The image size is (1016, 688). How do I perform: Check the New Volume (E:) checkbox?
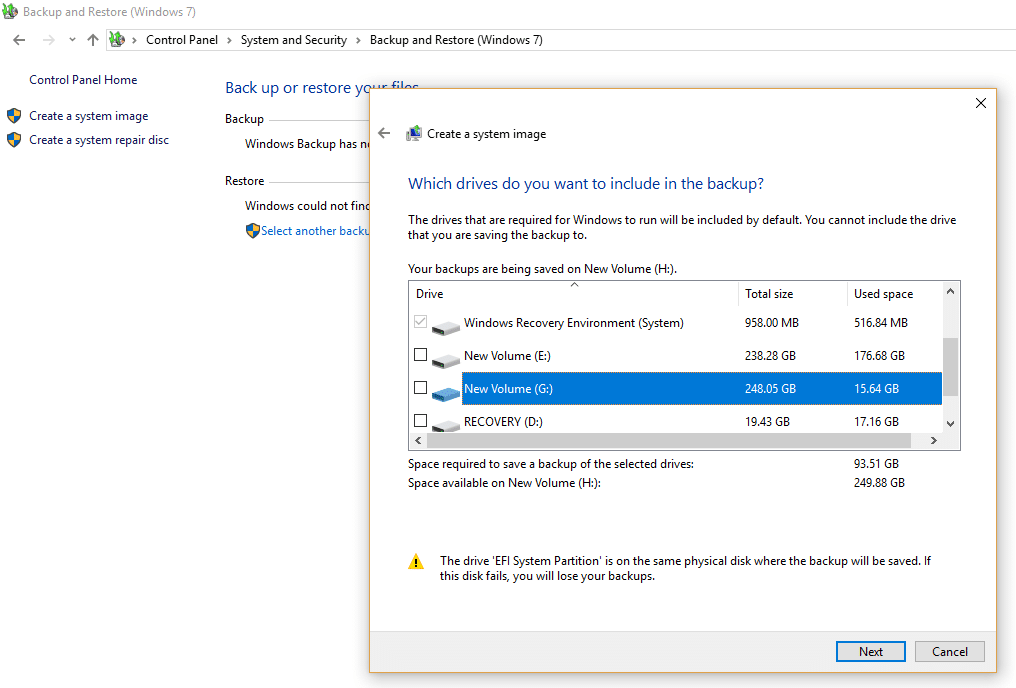coord(420,355)
